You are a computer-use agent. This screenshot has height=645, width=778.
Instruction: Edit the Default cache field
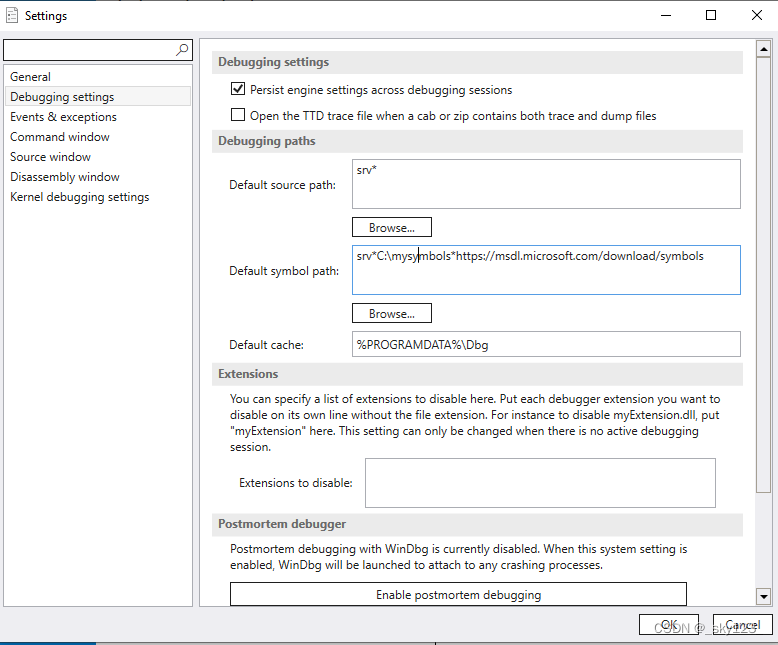[x=546, y=344]
